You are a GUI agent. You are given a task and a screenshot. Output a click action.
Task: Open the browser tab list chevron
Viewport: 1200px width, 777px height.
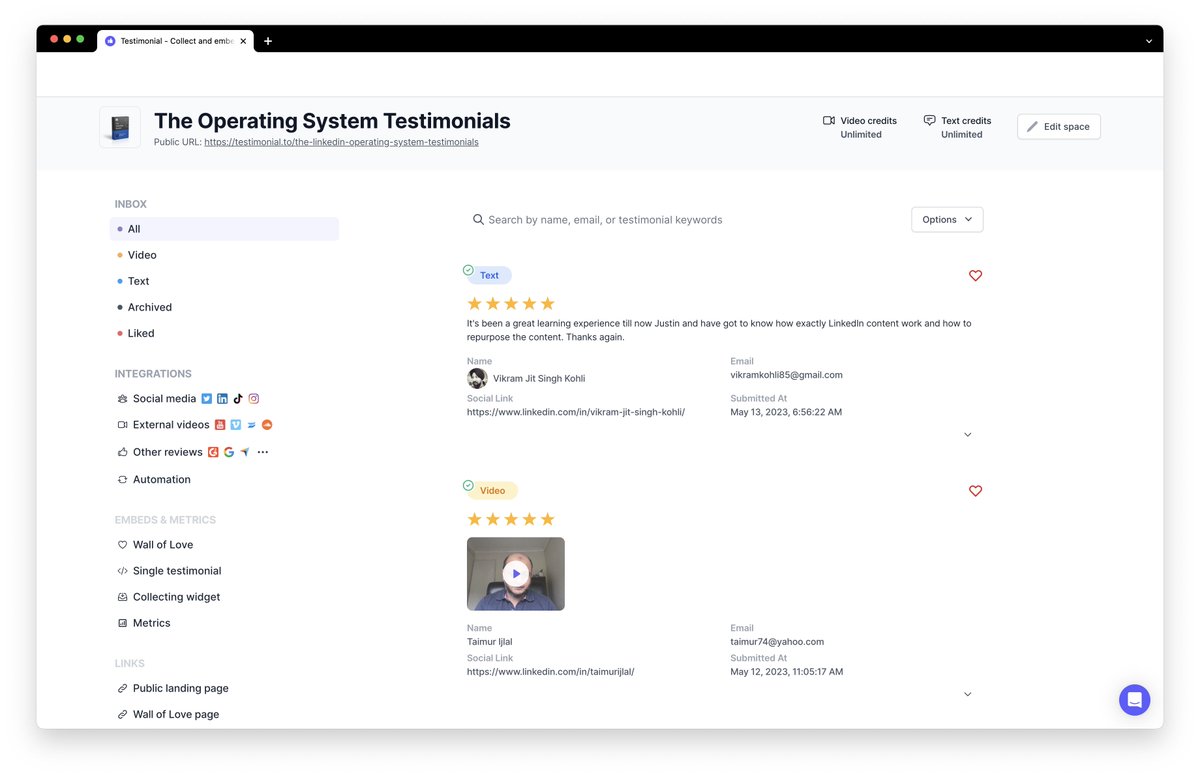point(1149,41)
